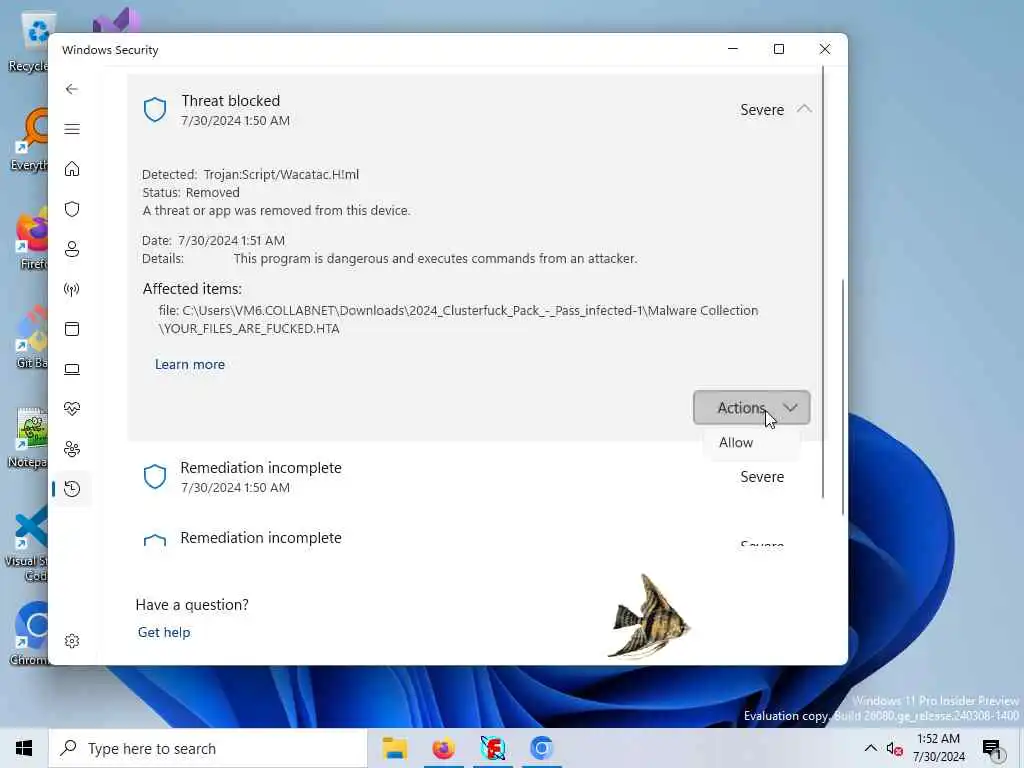Click the Get help link
Image resolution: width=1024 pixels, height=768 pixels.
pos(164,632)
